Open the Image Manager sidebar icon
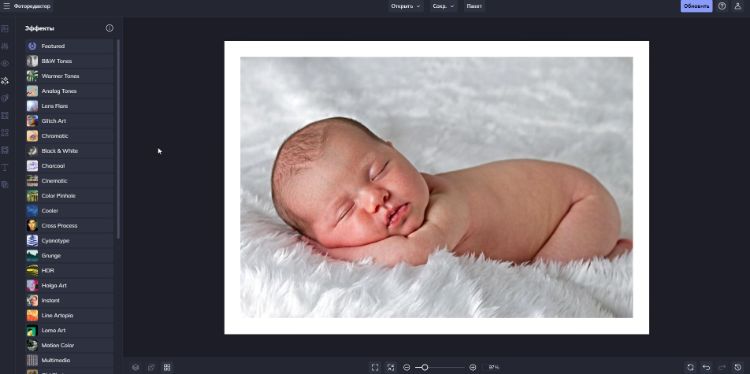 click(5, 29)
